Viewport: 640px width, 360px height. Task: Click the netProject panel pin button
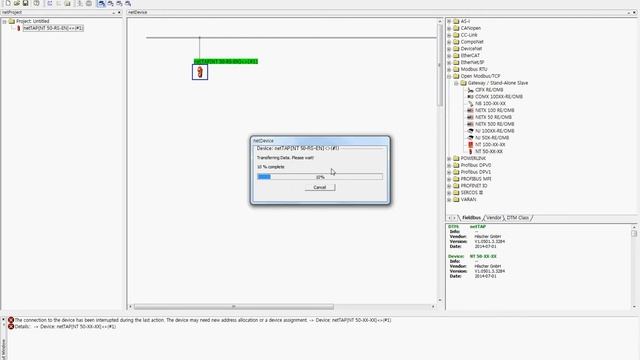click(x=113, y=13)
